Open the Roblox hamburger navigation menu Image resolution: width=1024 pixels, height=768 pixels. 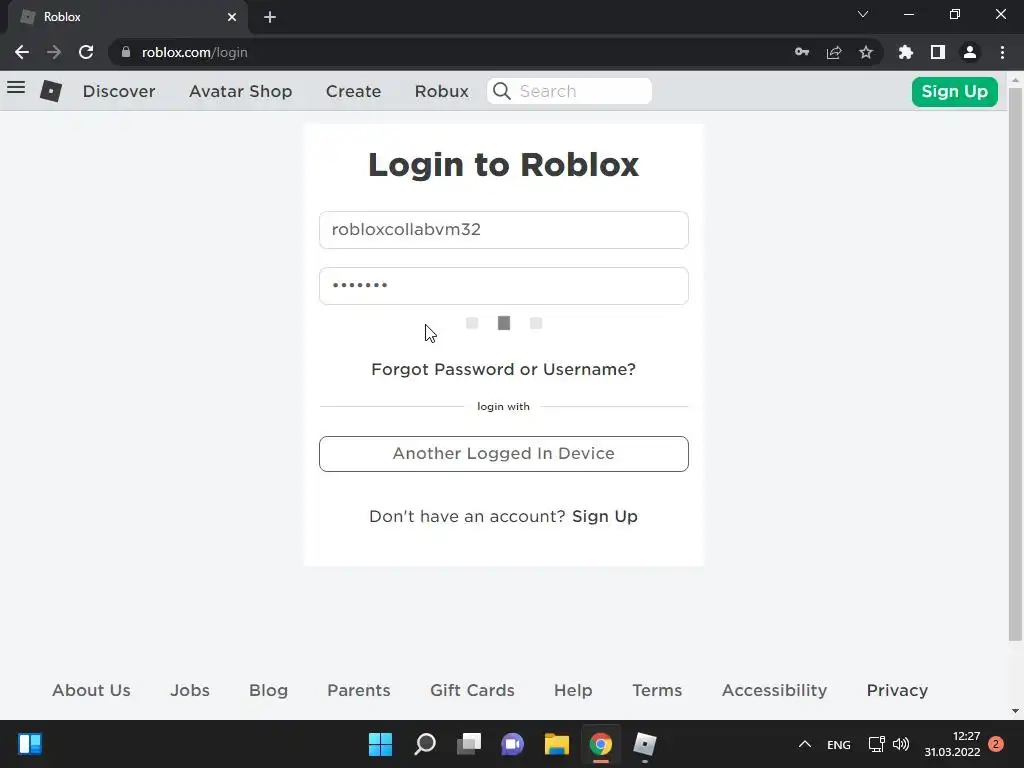click(16, 88)
